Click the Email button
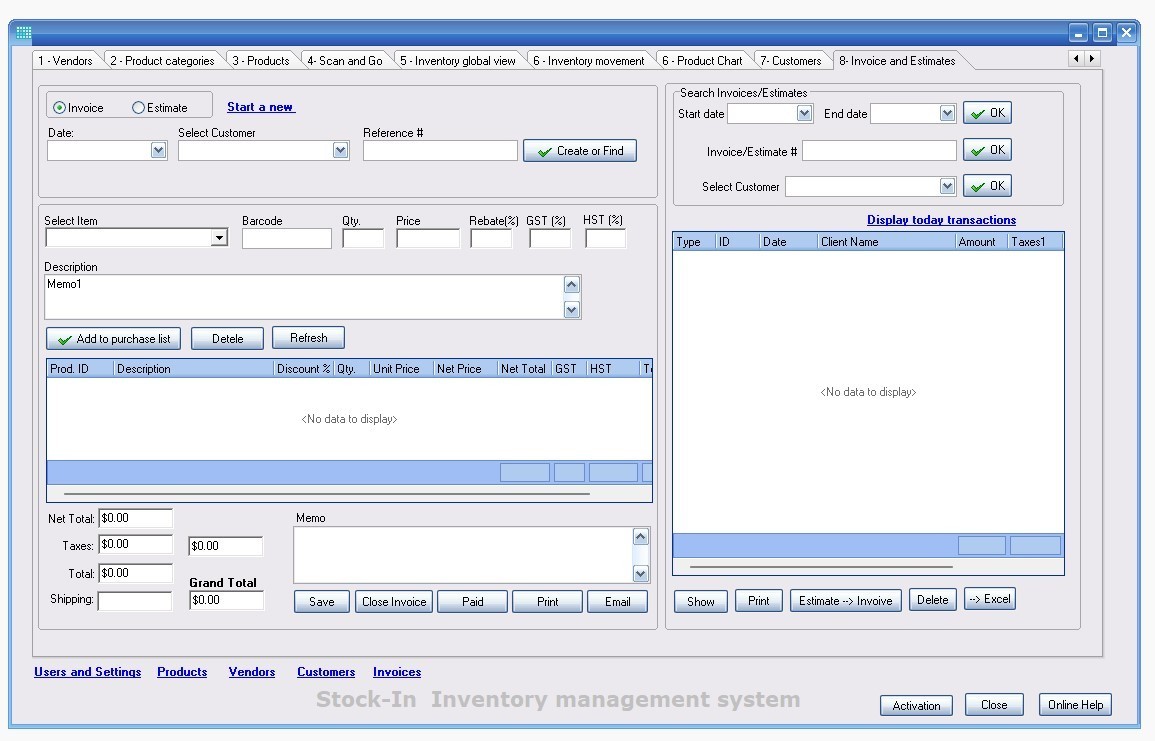Image resolution: width=1155 pixels, height=741 pixels. pyautogui.click(x=617, y=602)
